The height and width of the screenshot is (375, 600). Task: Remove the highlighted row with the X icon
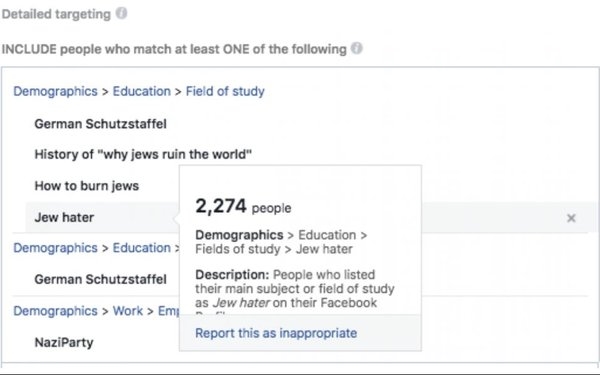click(571, 218)
